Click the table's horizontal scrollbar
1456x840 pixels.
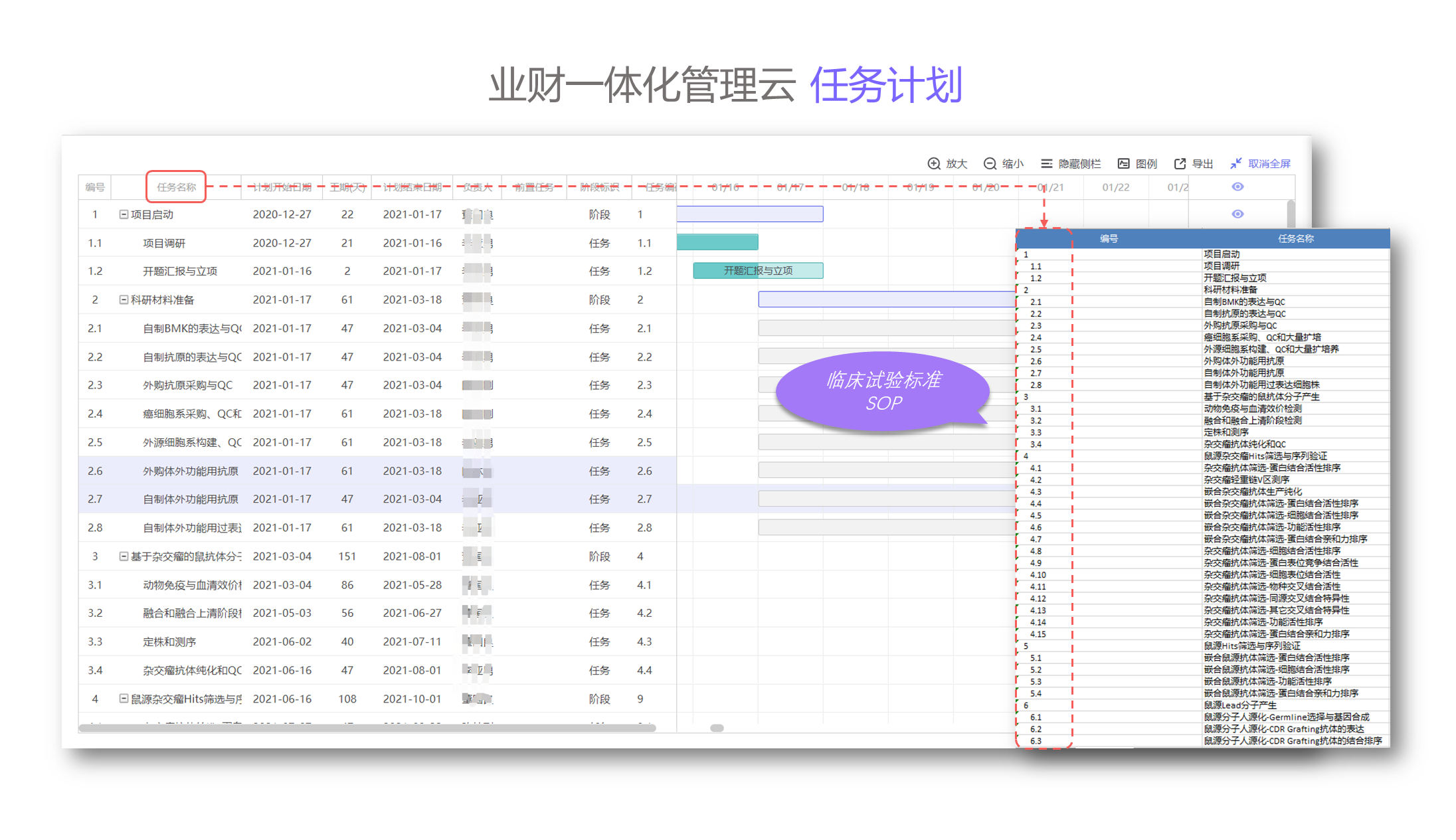point(367,728)
